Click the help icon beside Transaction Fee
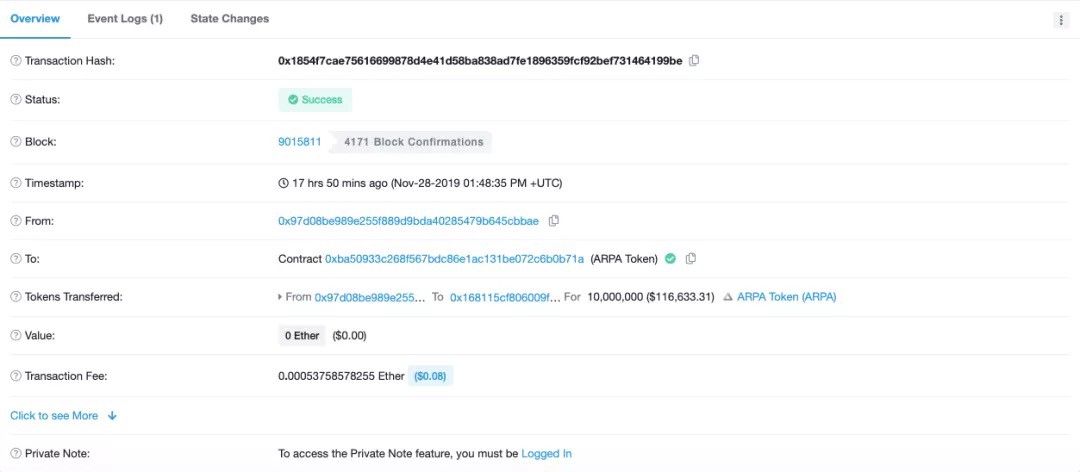1080x472 pixels. [x=15, y=376]
